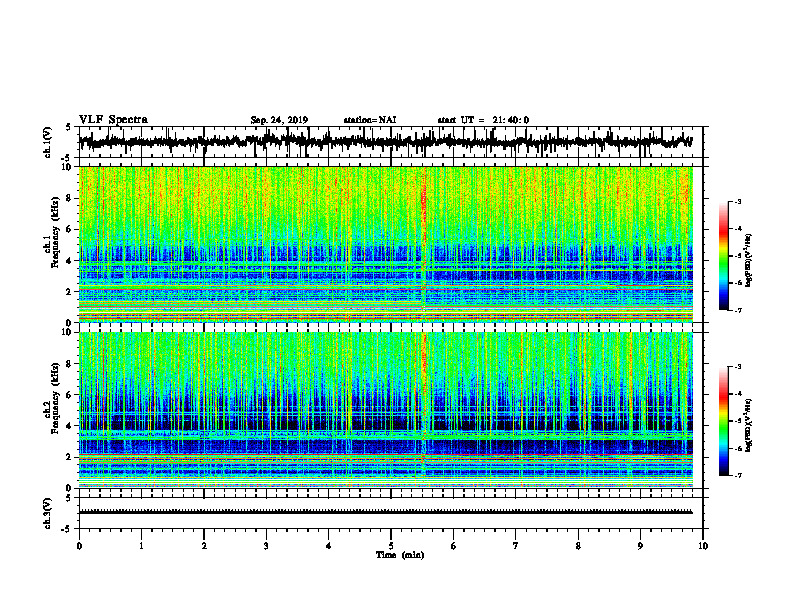
Task: Click the "10" time axis tick label
Action: click(x=703, y=546)
